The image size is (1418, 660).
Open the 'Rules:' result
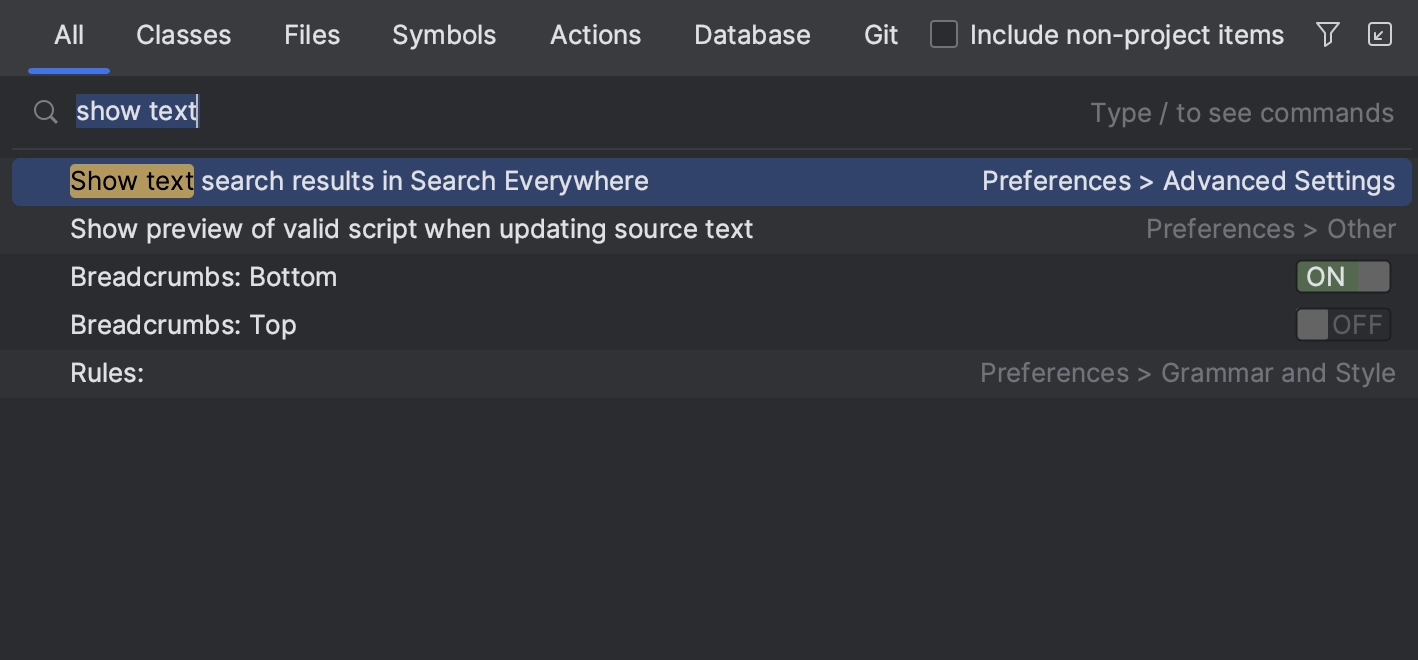(709, 373)
